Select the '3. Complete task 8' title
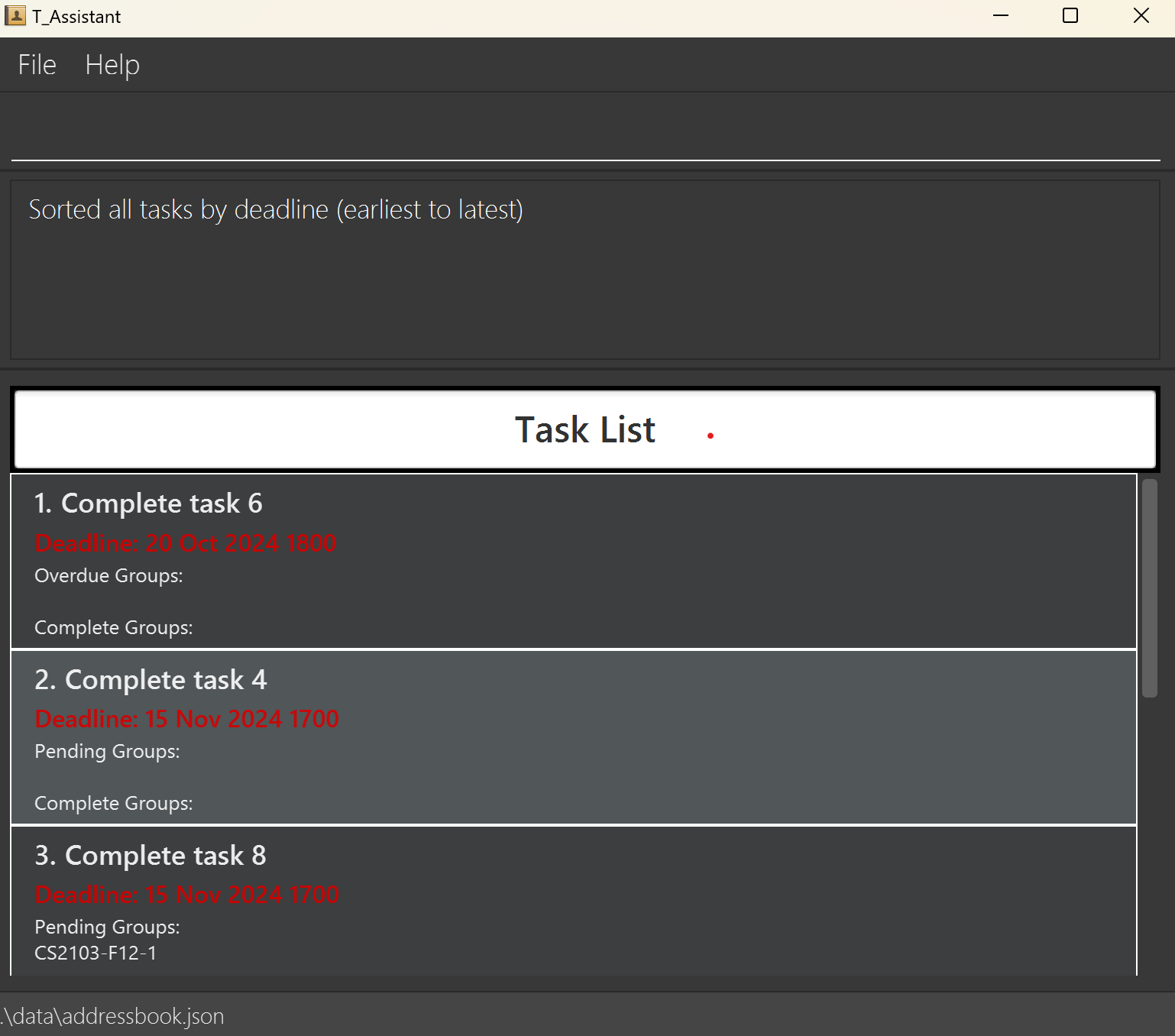Screen dimensions: 1175x1036 pyautogui.click(x=151, y=856)
